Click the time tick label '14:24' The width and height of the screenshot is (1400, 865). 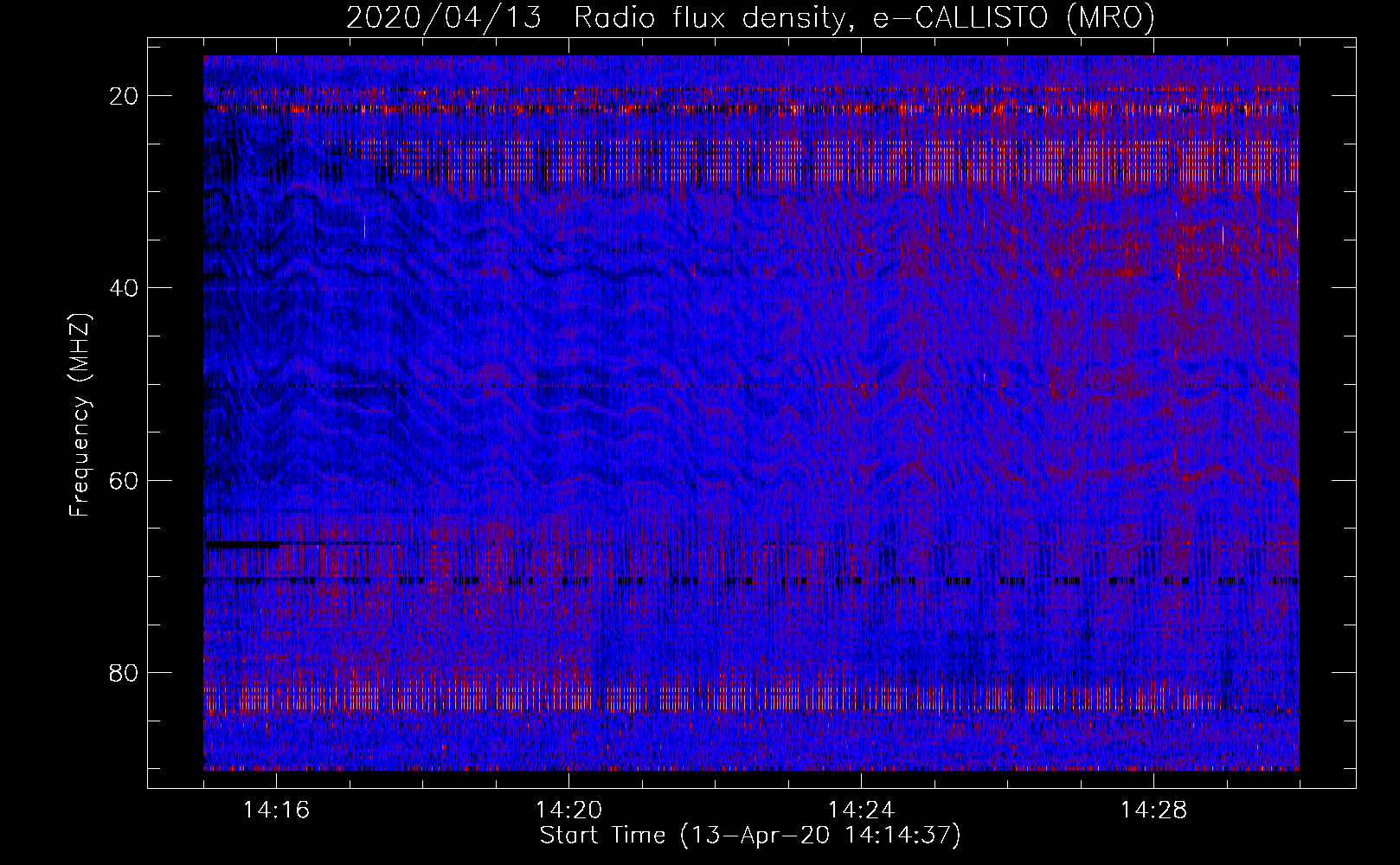(861, 811)
